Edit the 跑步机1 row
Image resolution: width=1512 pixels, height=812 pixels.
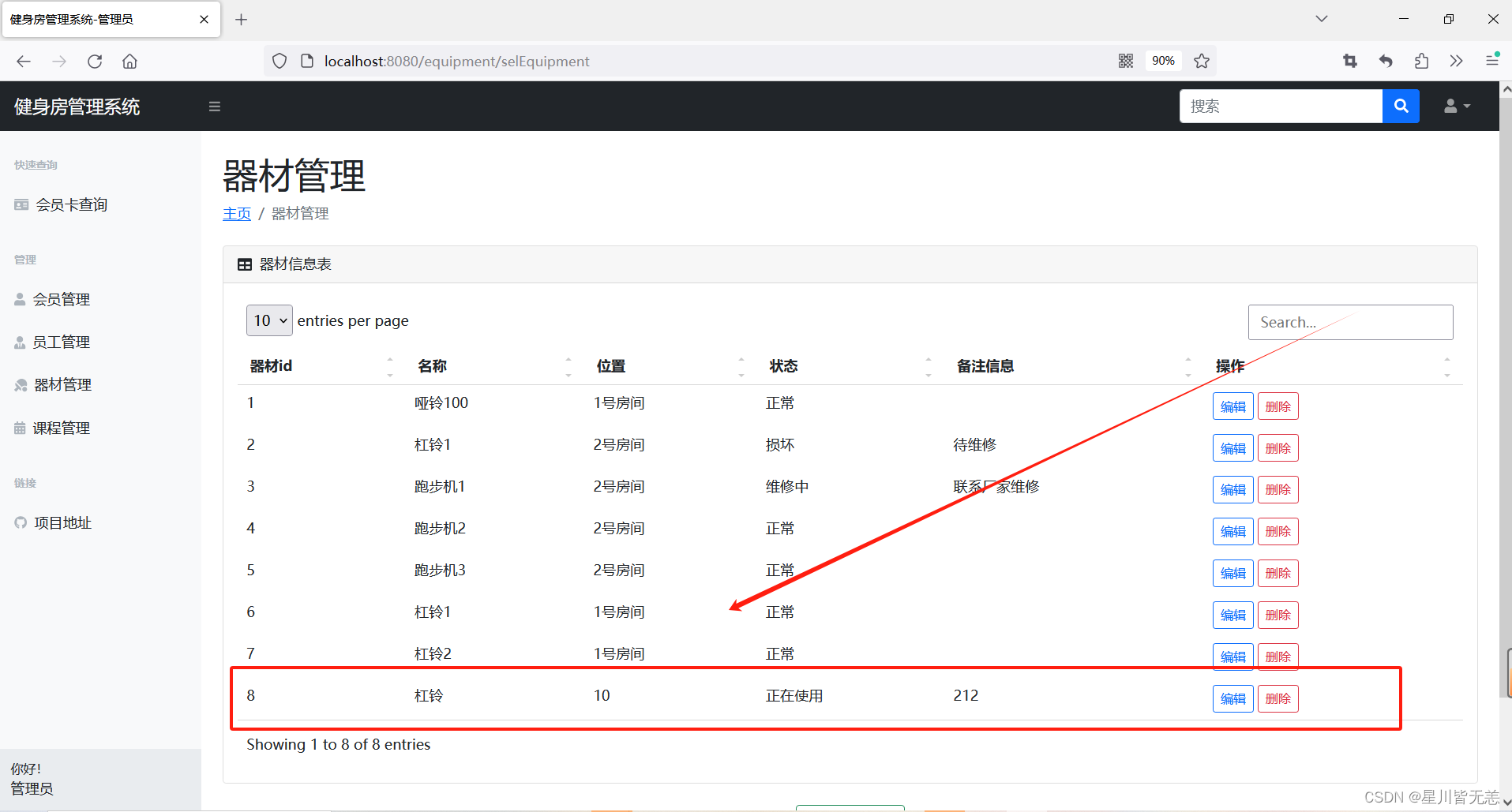(1232, 489)
